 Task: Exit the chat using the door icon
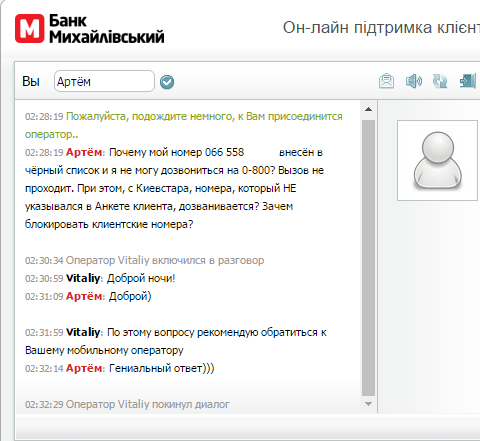[468, 81]
